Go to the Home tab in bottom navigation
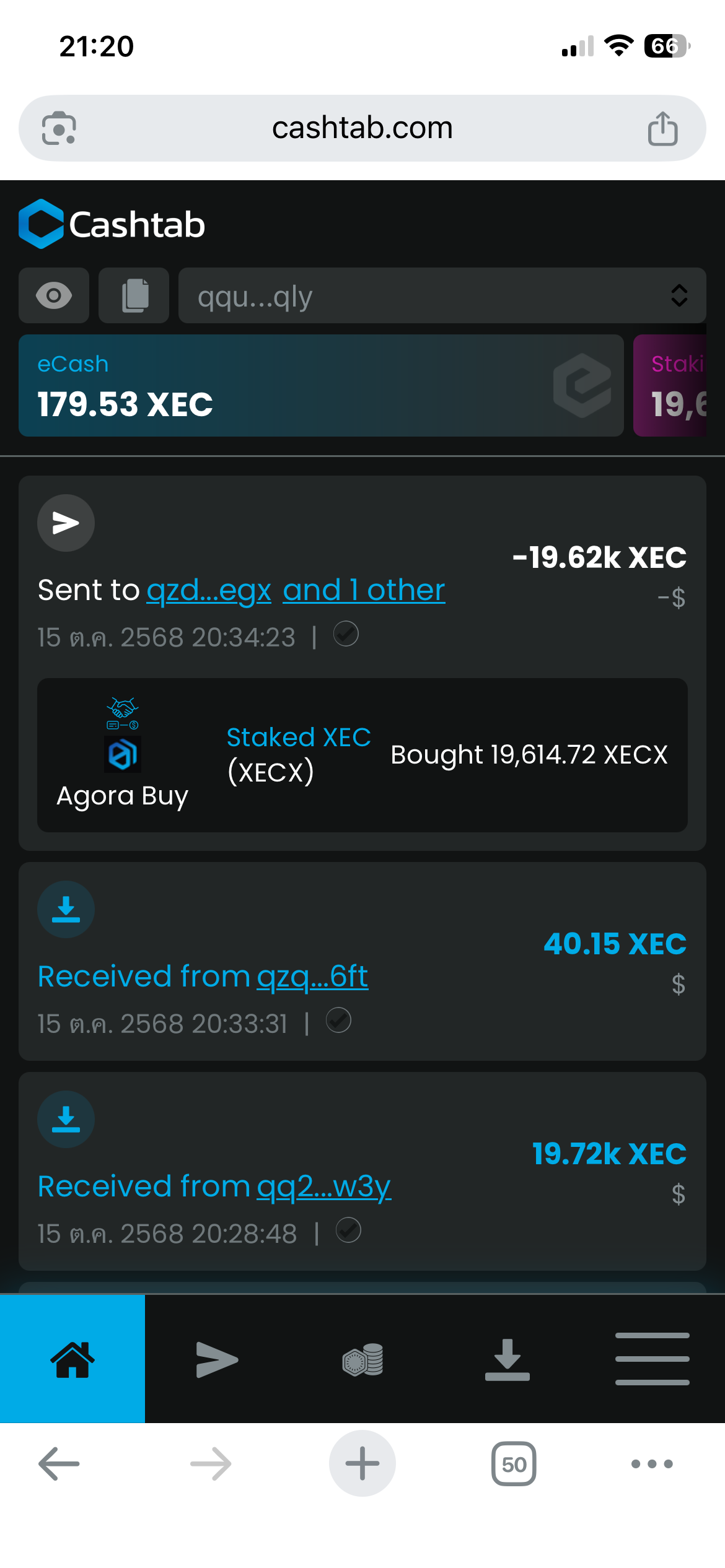 [72, 1359]
